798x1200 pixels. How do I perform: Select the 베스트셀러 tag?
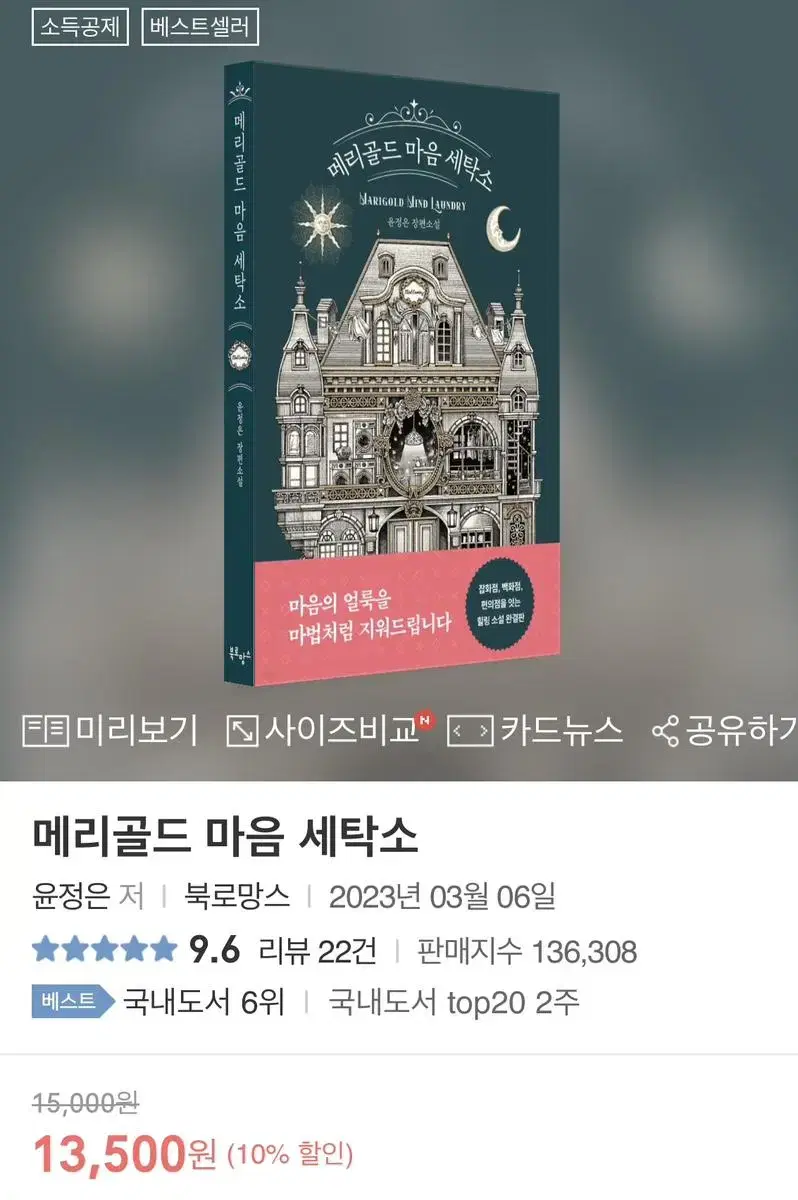point(200,26)
